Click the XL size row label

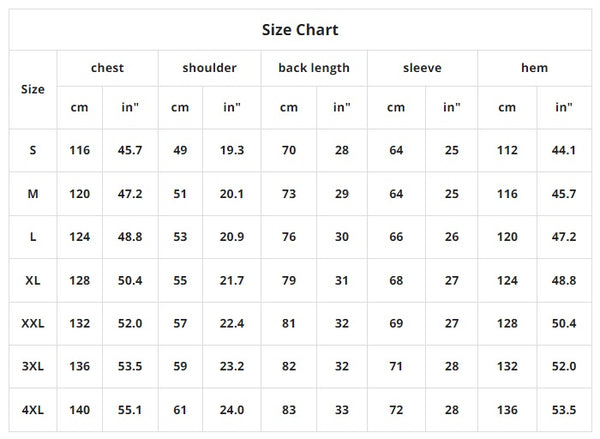click(33, 281)
